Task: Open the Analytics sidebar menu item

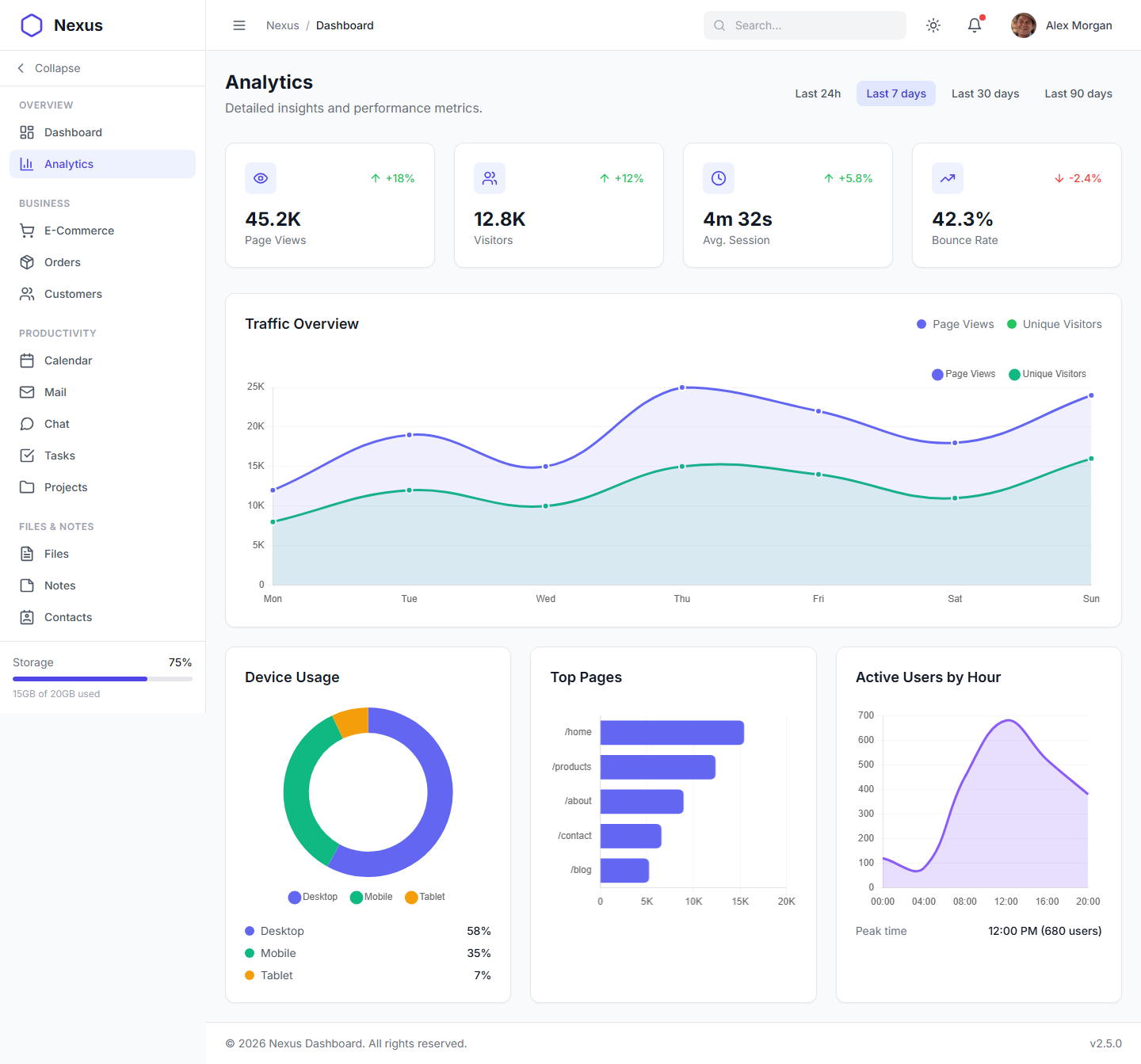Action: [x=102, y=164]
